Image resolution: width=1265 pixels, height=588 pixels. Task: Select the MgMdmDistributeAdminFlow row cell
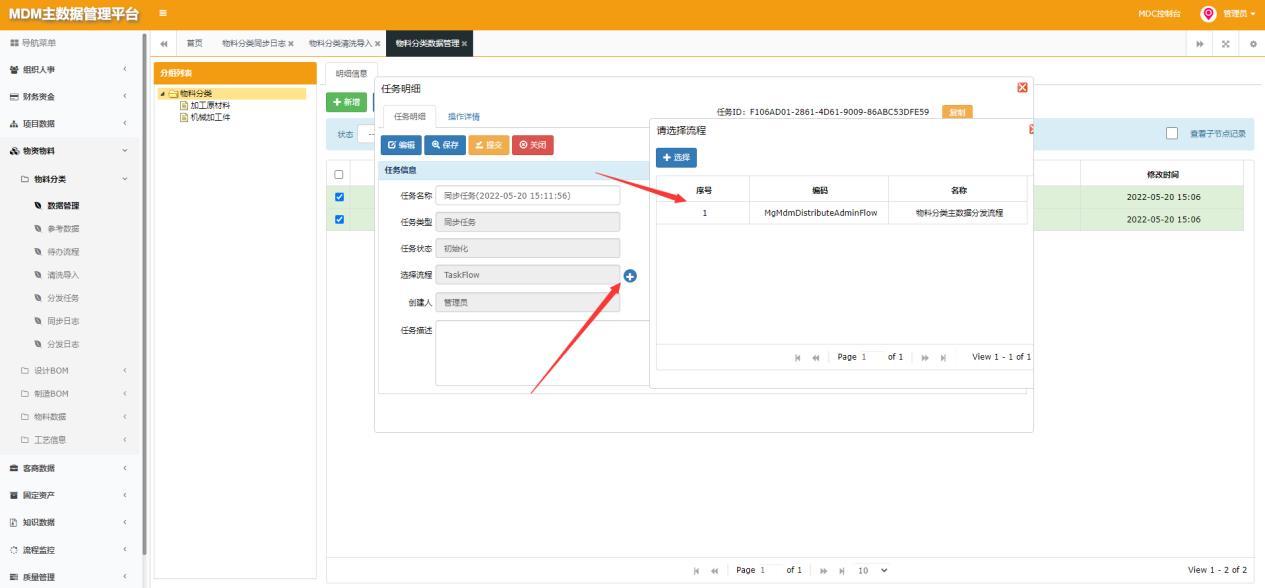click(819, 213)
